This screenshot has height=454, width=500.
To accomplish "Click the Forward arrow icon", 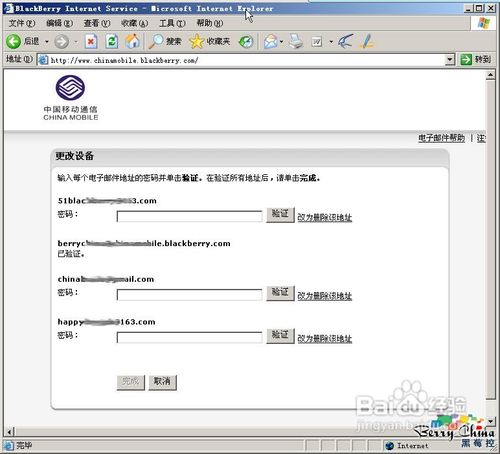I will pos(61,42).
